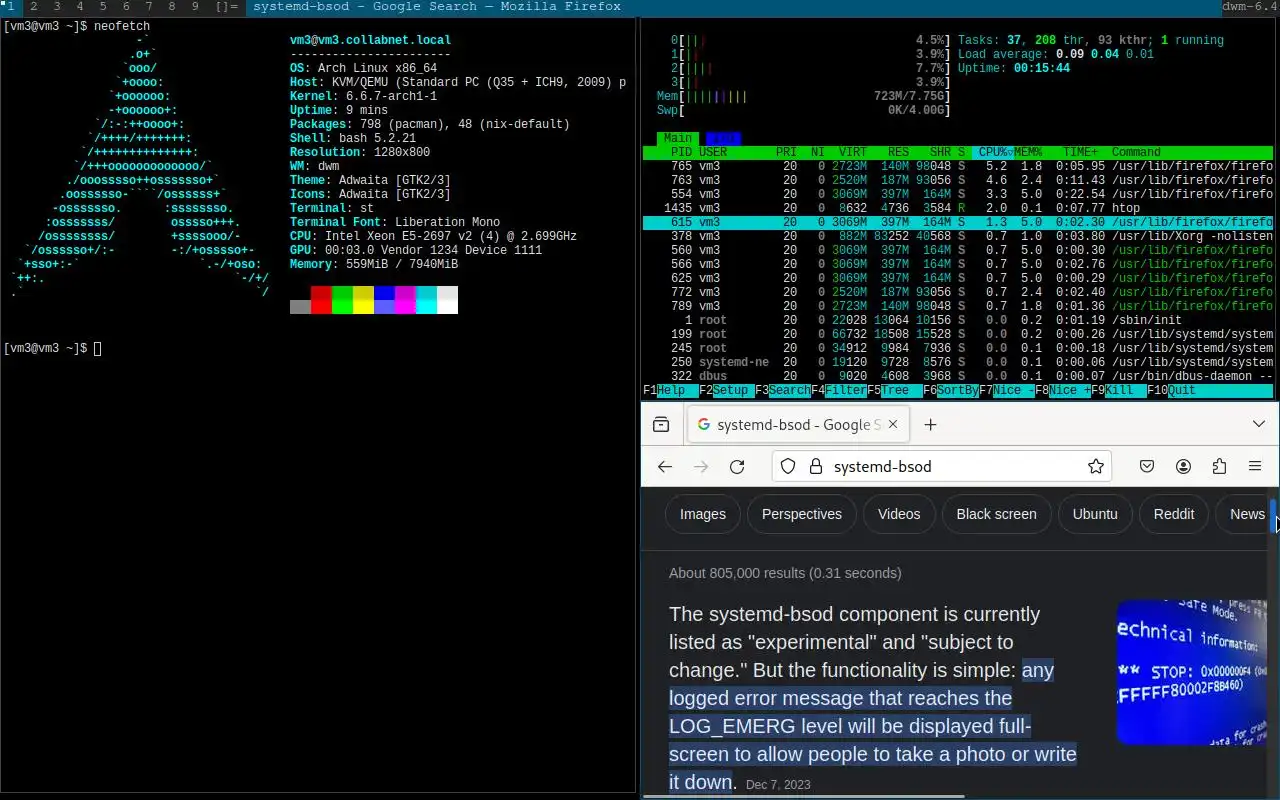Click the F3 Search button in htop
This screenshot has width=1280, height=800.
click(x=782, y=390)
